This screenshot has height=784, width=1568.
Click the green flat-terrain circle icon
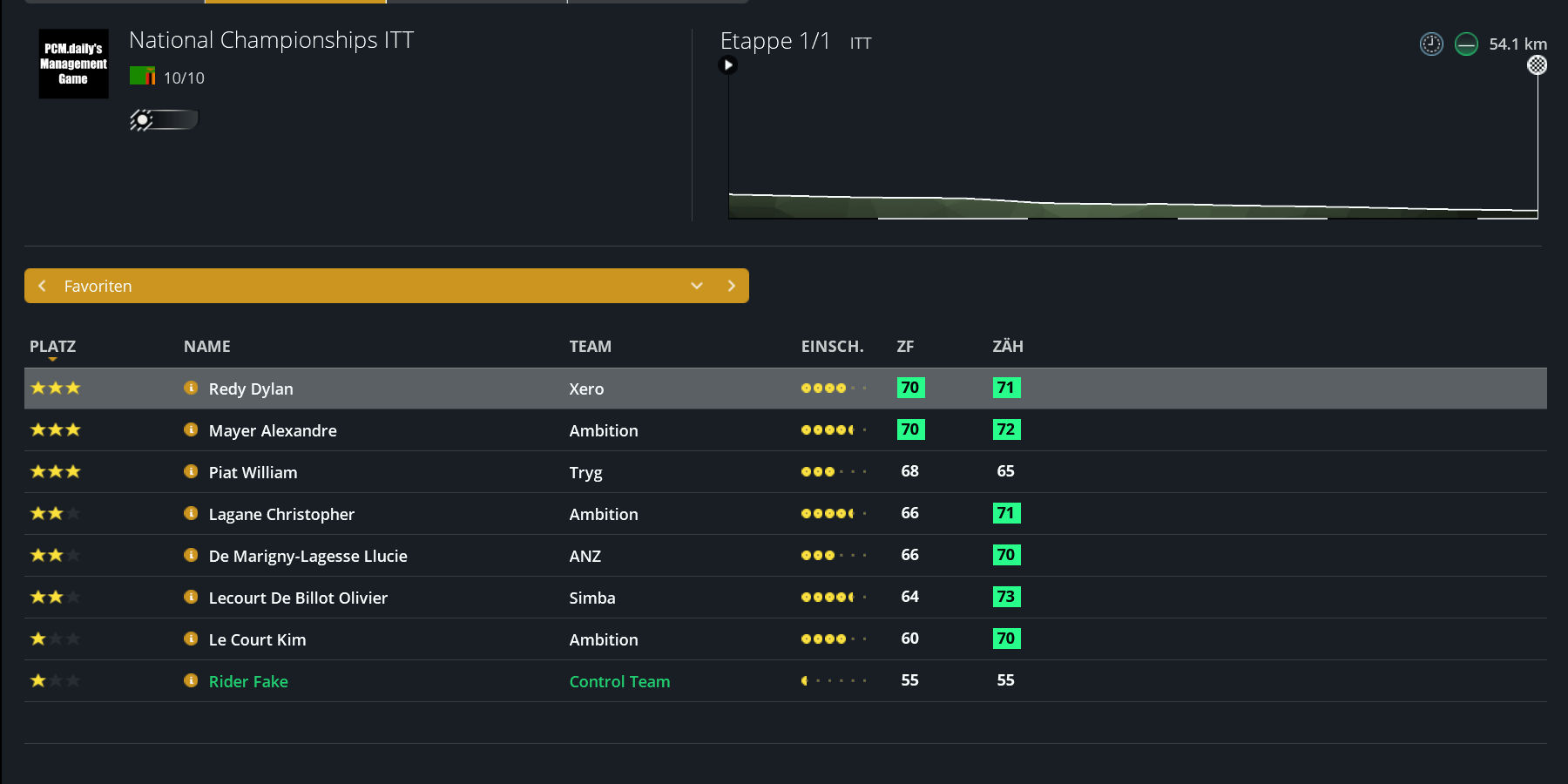click(1467, 44)
